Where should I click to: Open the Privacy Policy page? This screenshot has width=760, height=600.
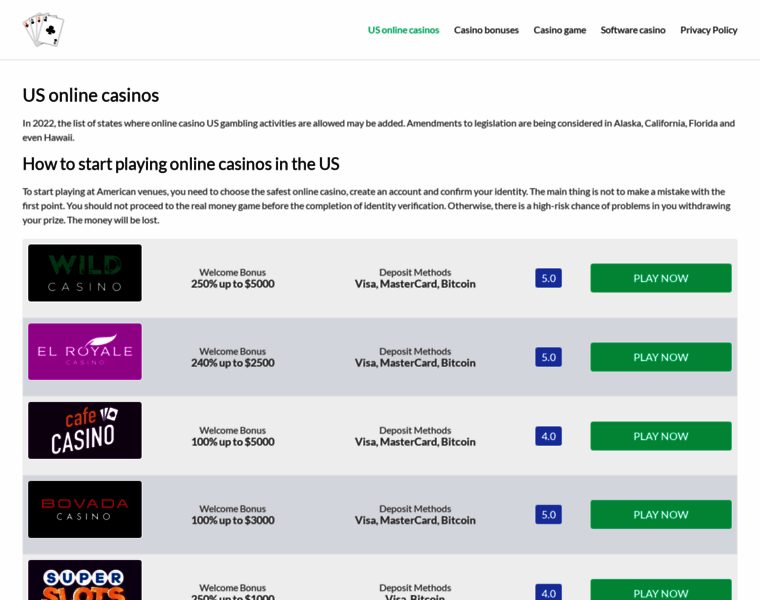(708, 30)
